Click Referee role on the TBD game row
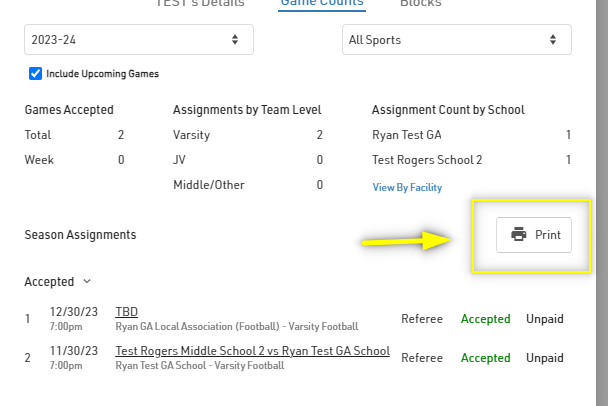This screenshot has height=406, width=608. point(422,319)
